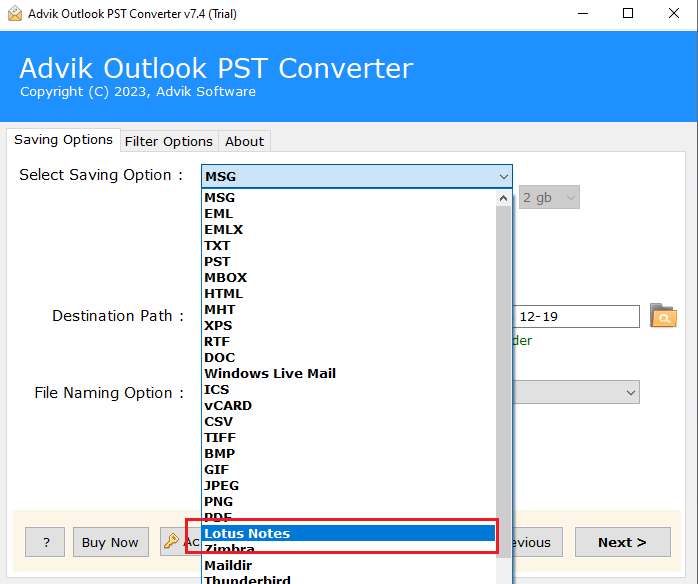
Task: Select the highlighted Lotus Notes option
Action: coord(349,533)
